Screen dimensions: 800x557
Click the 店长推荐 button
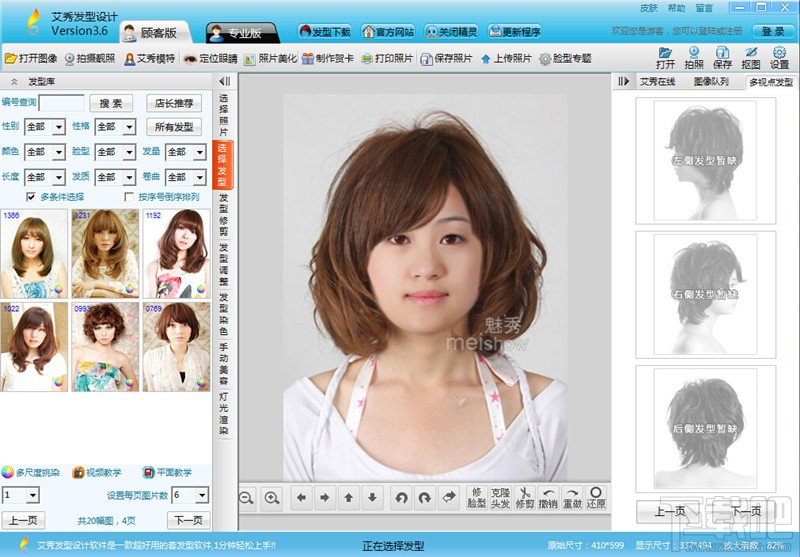coord(174,103)
